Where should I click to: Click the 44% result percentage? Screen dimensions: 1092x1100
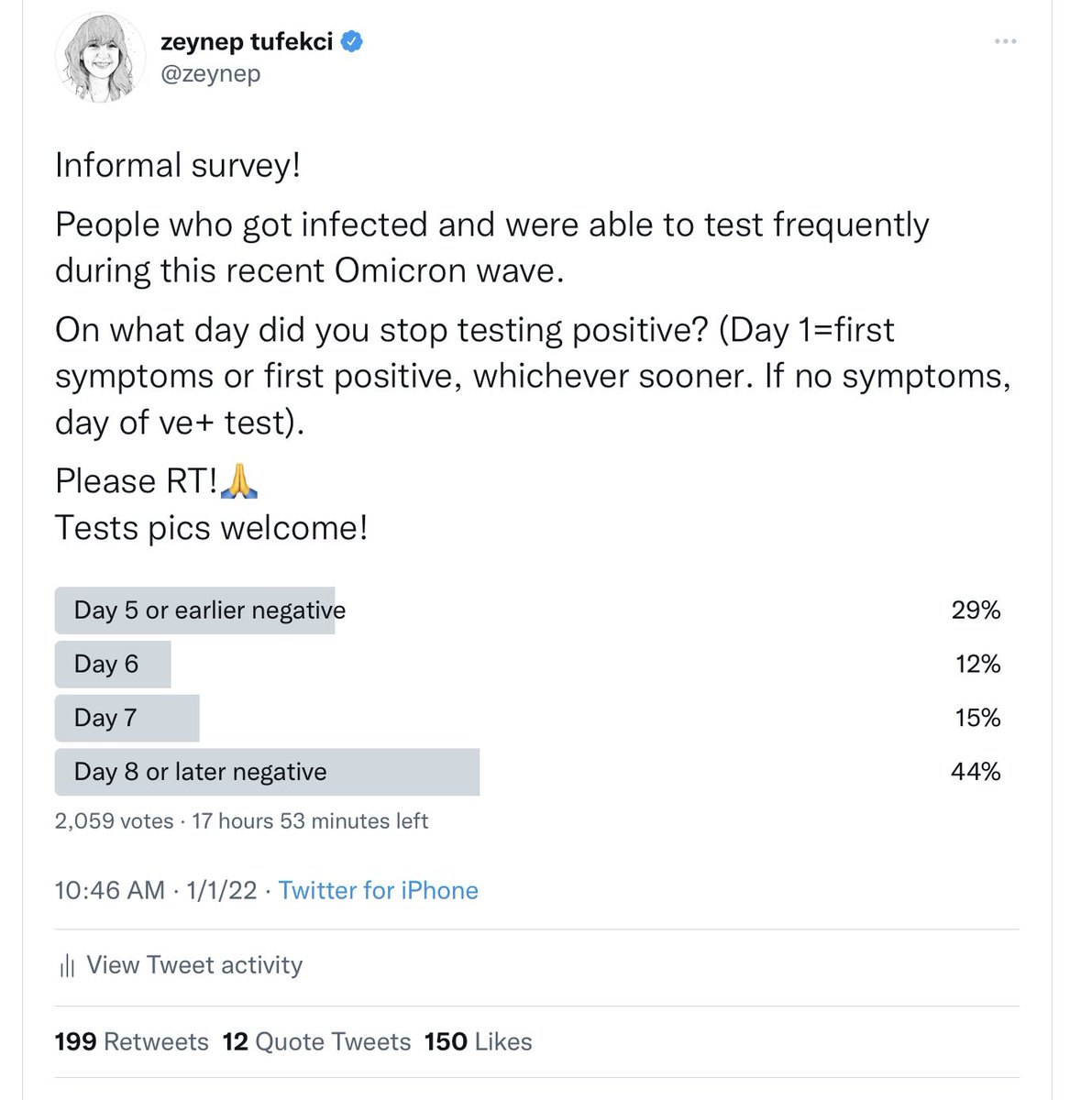click(x=976, y=772)
